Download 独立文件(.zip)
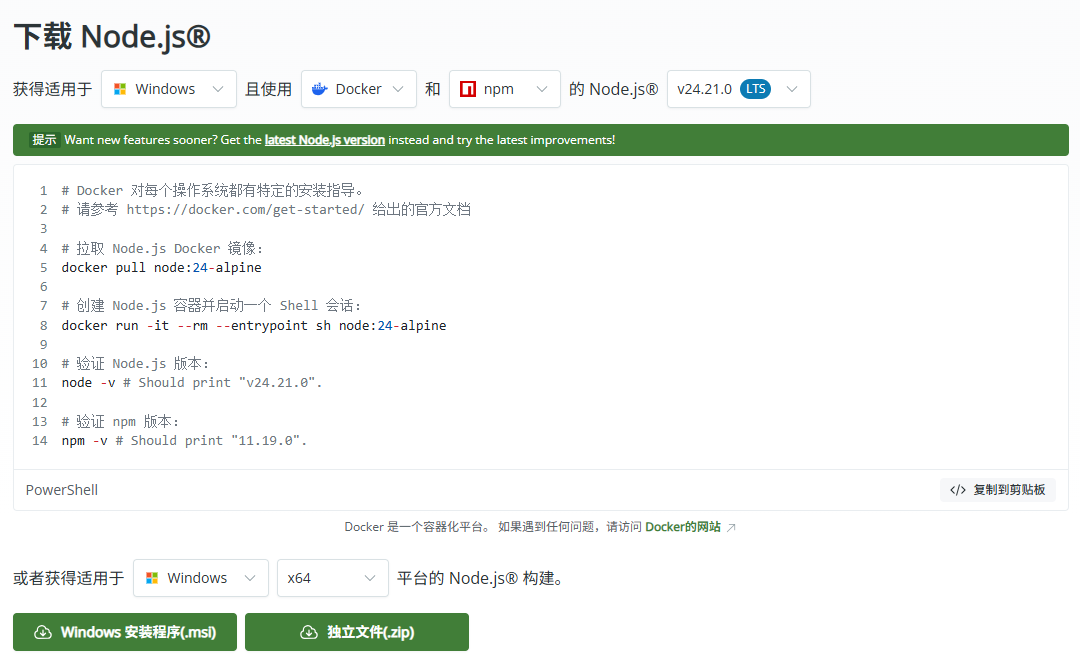The image size is (1080, 665). coord(357,632)
